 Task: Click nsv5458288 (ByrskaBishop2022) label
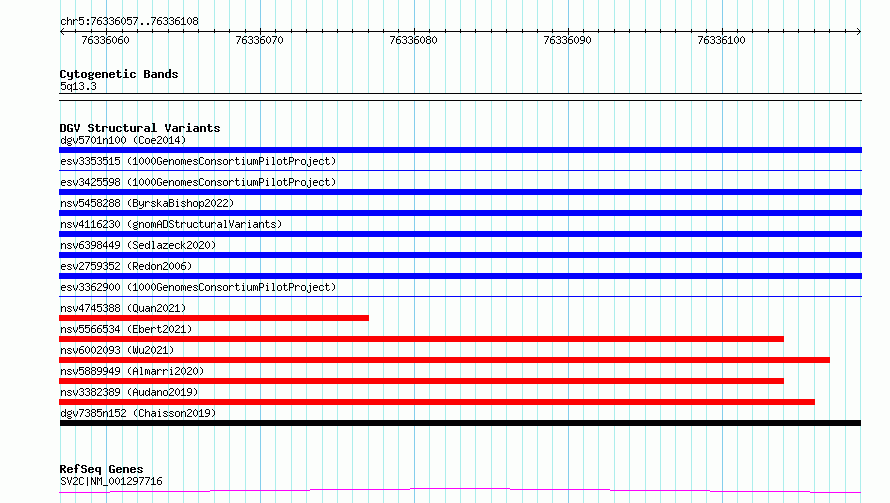[147, 203]
